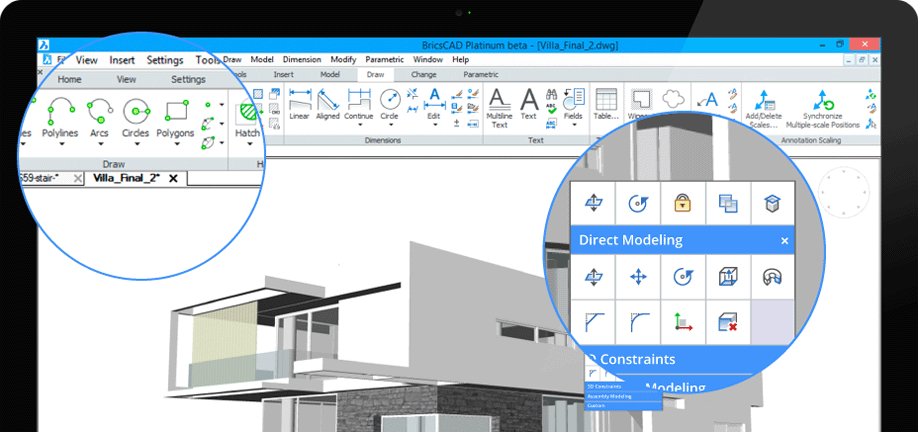Open the Settings menu in the menu bar

pos(165,60)
